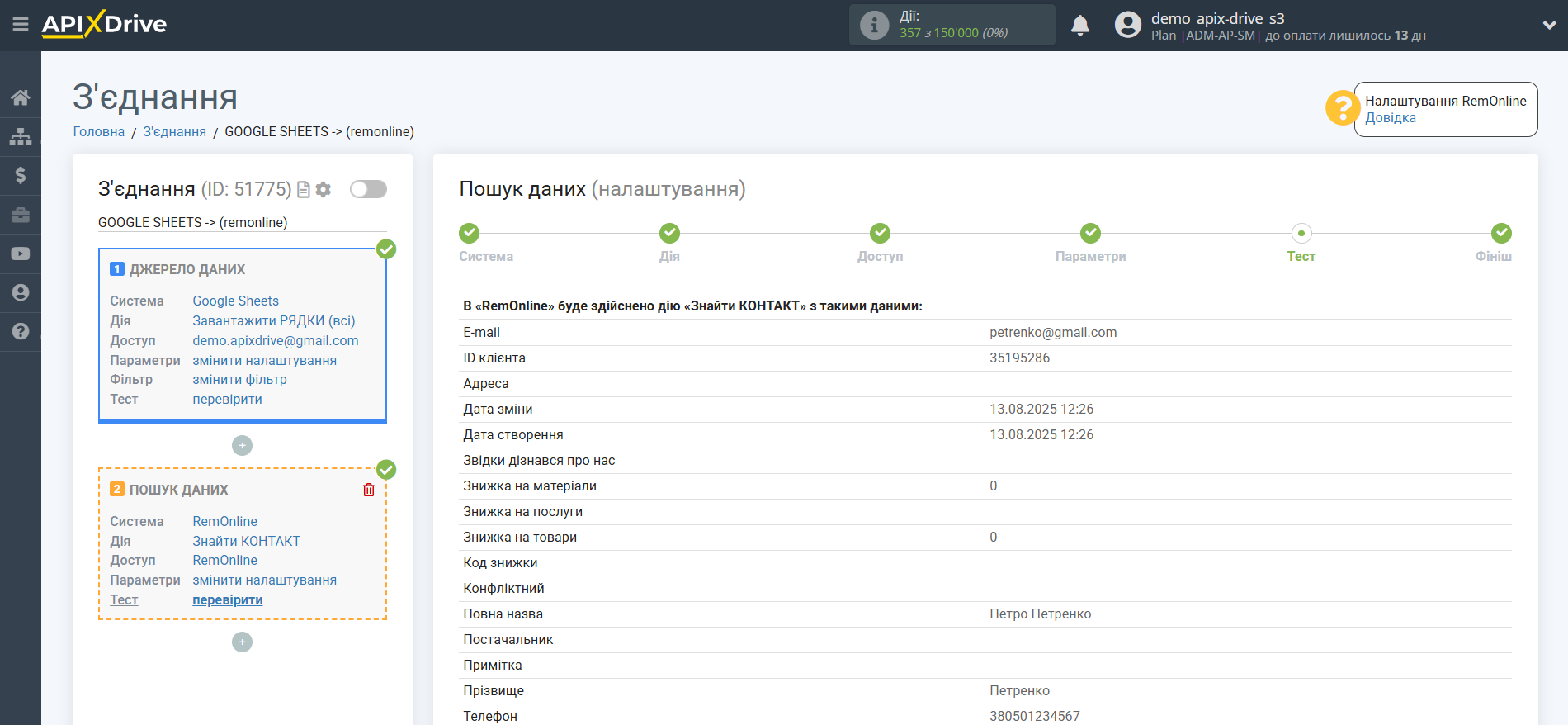Open the briefcase sidebar icon
This screenshot has height=725, width=1568.
pyautogui.click(x=21, y=215)
